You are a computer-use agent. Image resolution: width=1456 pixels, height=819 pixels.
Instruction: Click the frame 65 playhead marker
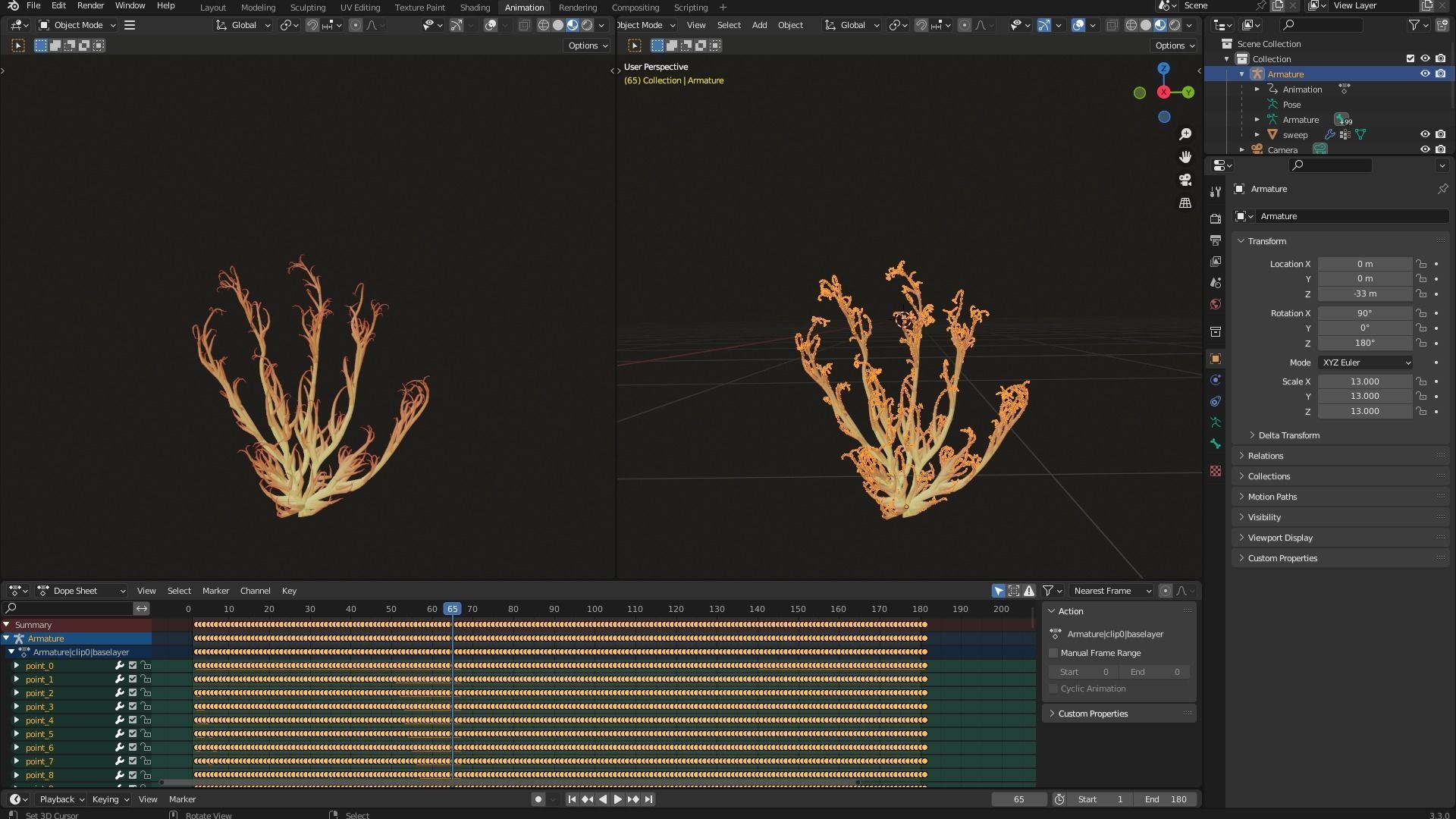pos(453,609)
